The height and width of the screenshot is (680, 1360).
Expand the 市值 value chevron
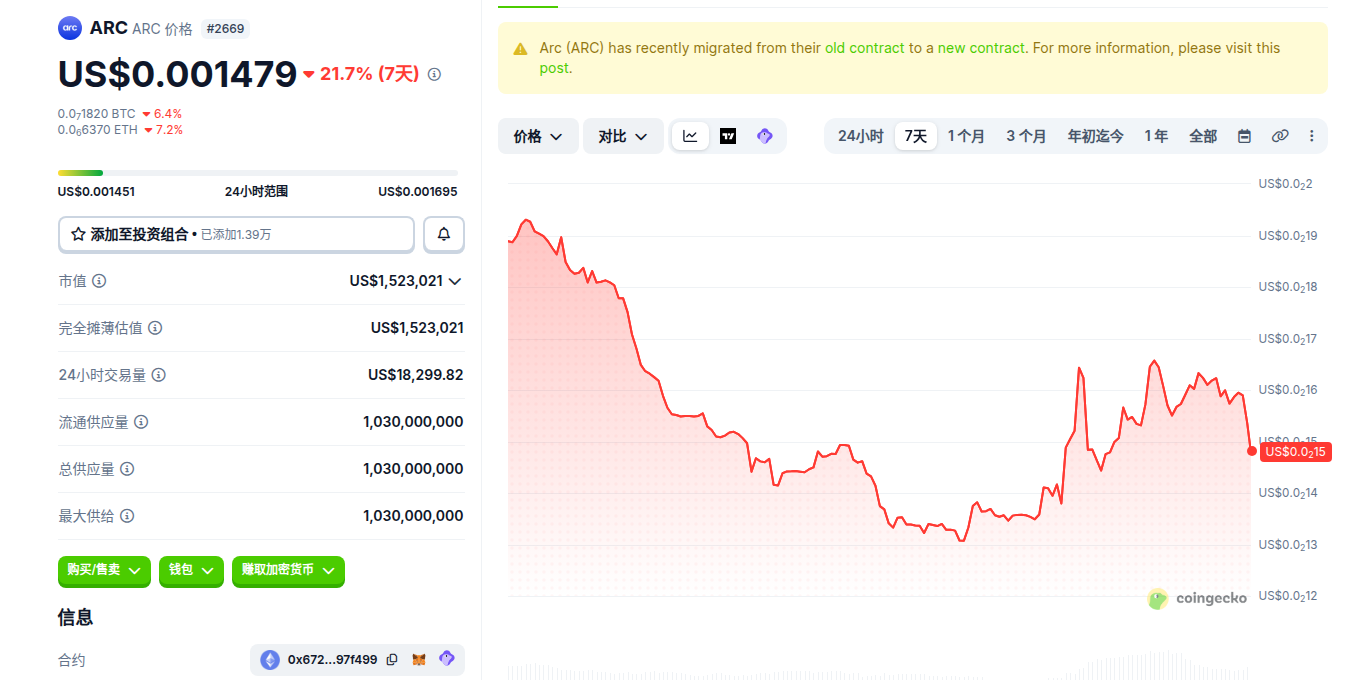click(x=455, y=281)
